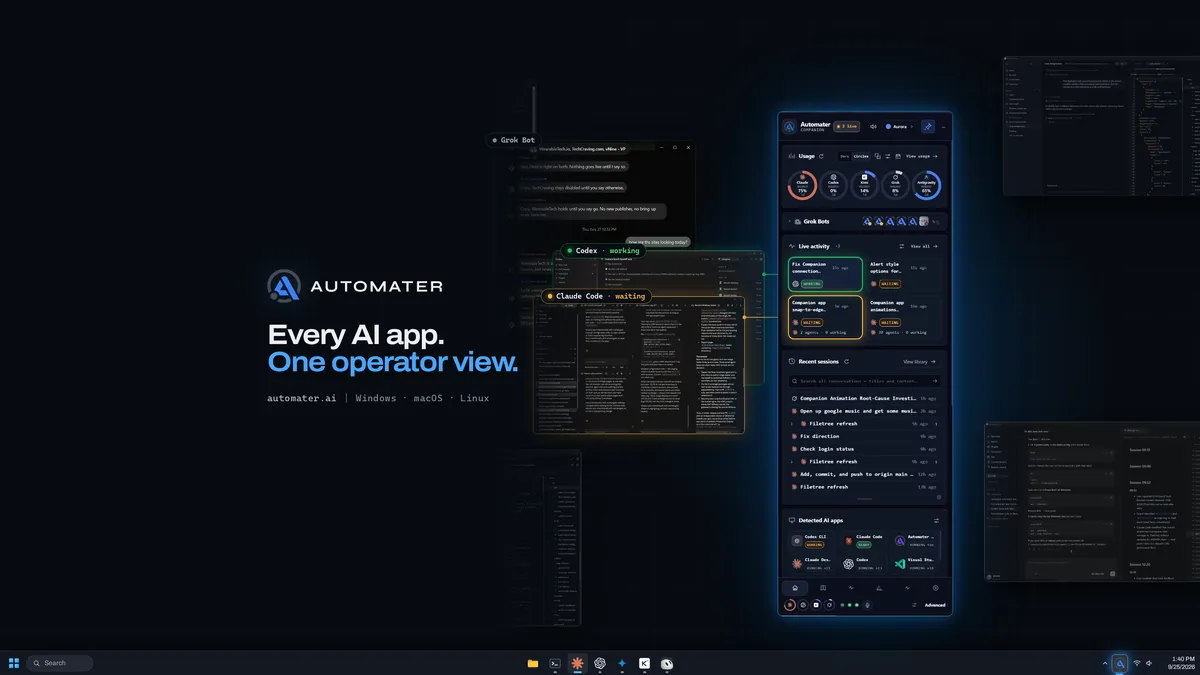Screen dimensions: 1200x675
Task: Select the Codex CLI detected app
Action: click(x=811, y=541)
